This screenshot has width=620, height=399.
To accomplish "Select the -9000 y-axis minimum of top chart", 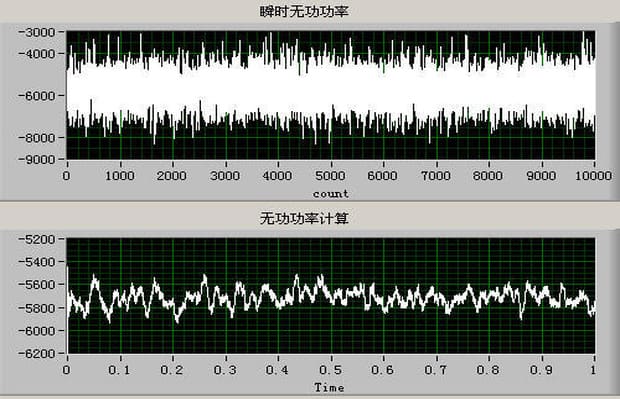I will (x=36, y=159).
